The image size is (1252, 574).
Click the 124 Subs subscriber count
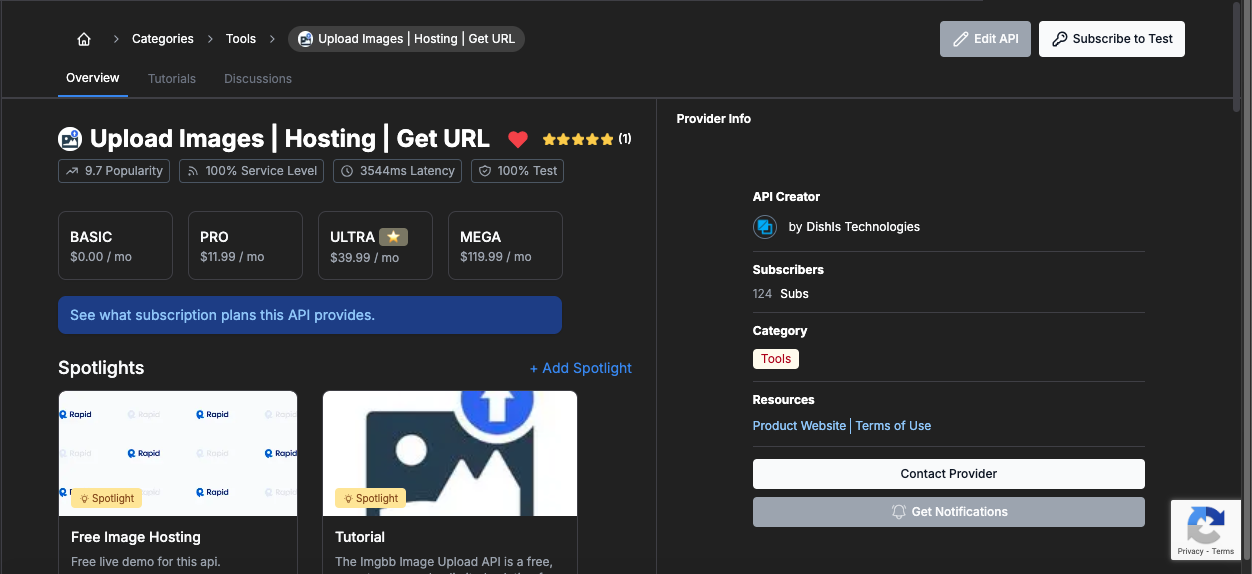(x=781, y=294)
